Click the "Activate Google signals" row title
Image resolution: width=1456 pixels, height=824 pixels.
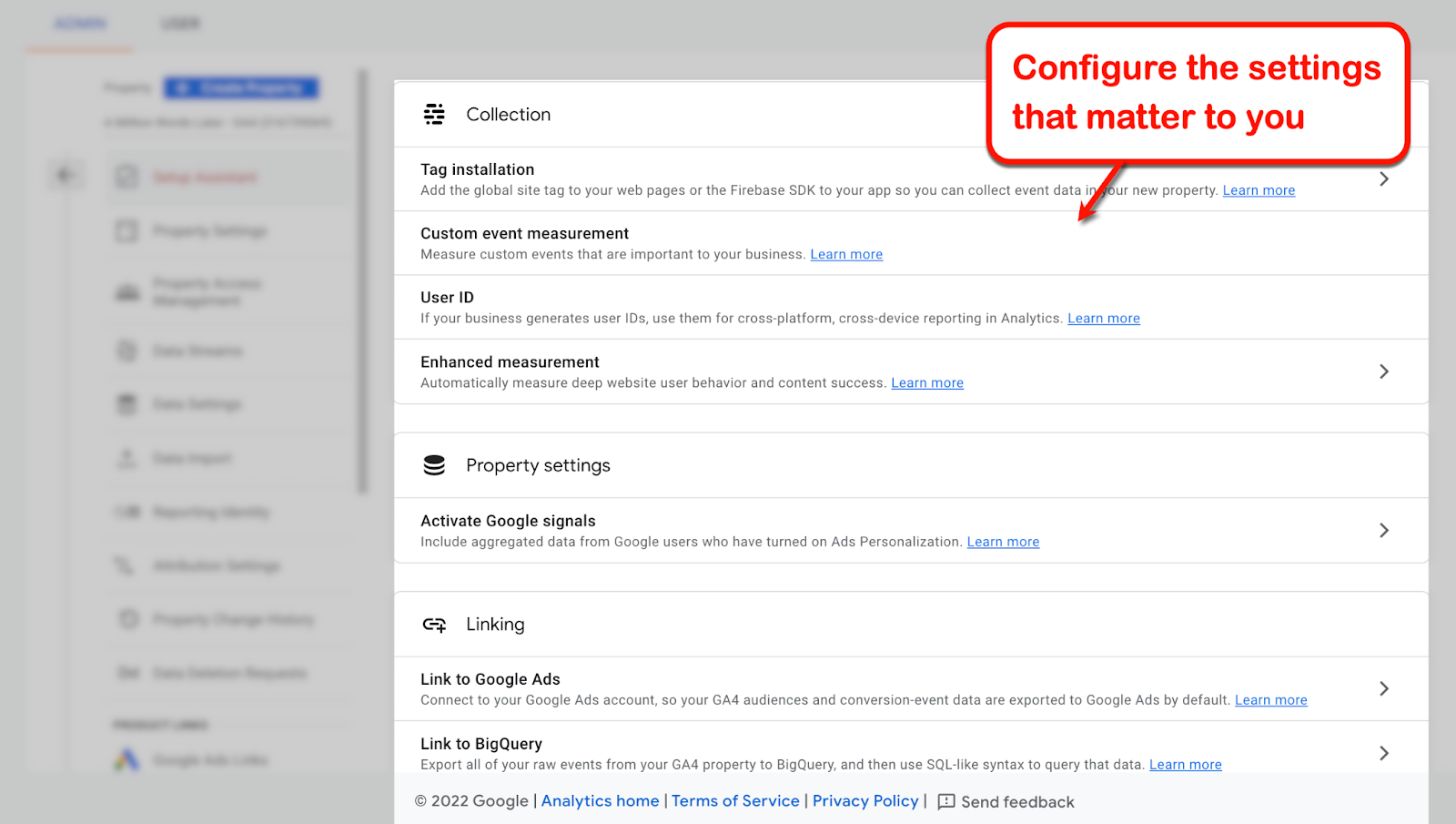[508, 521]
